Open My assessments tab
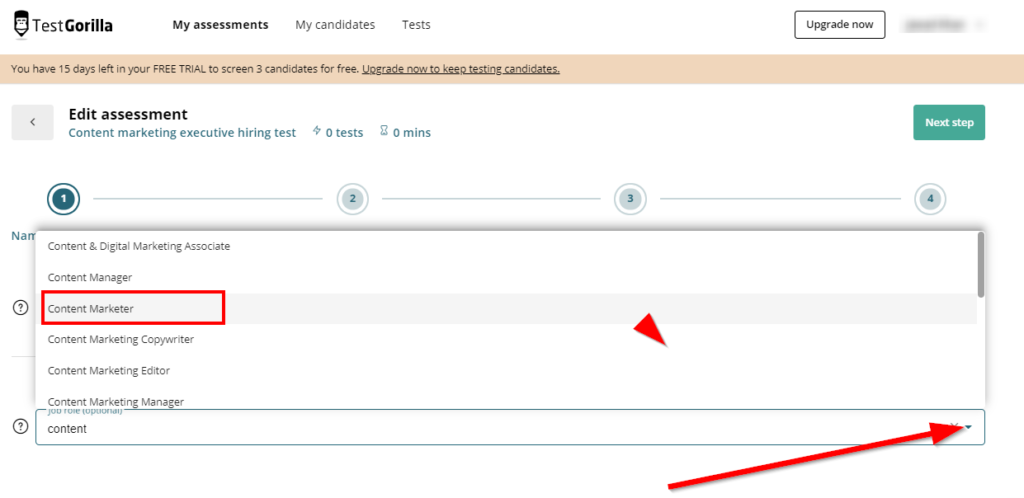 click(x=220, y=25)
